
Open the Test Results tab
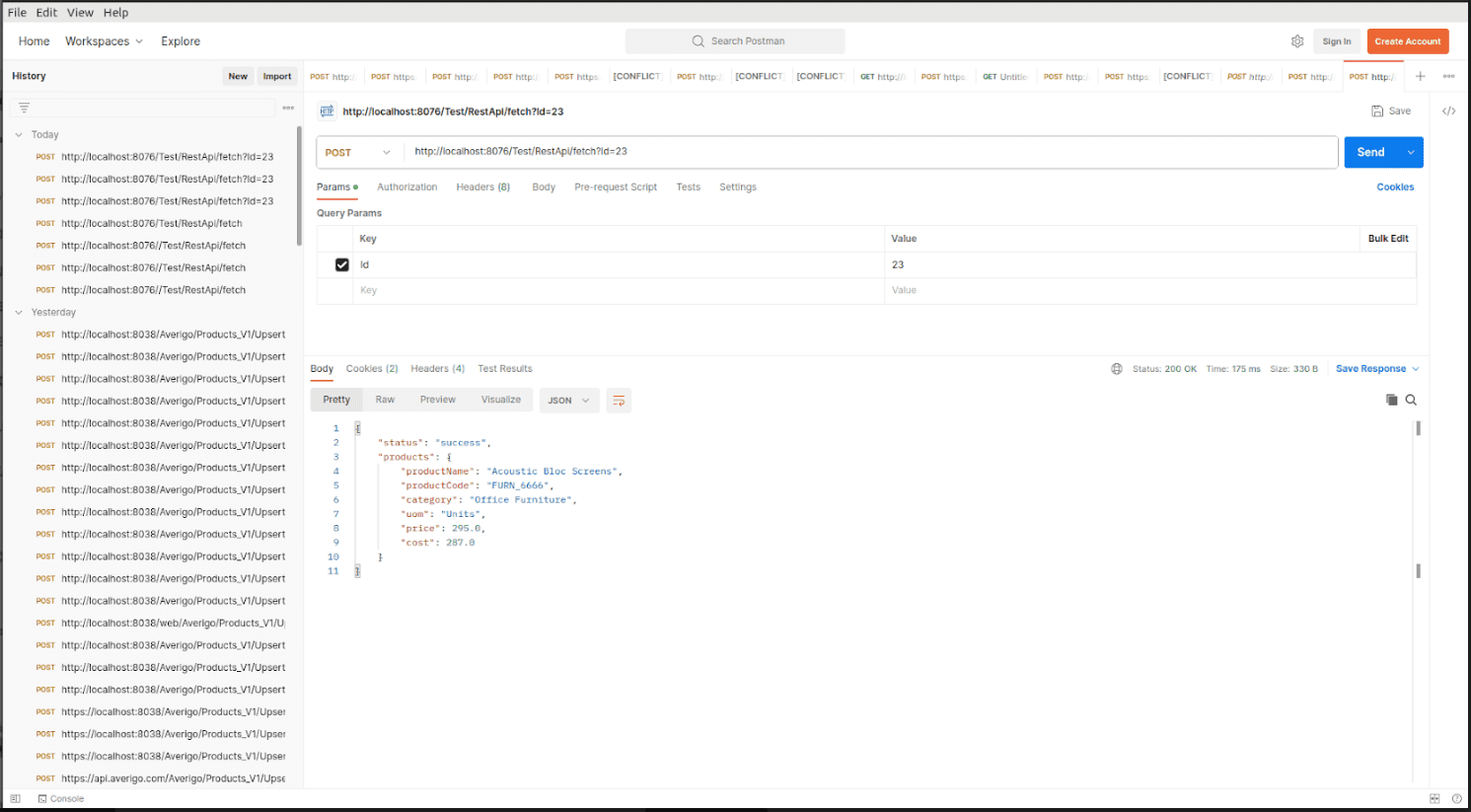505,368
